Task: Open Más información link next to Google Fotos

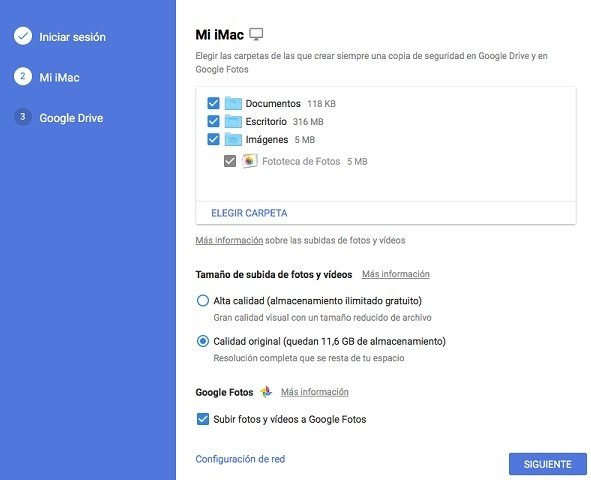Action: [x=315, y=392]
